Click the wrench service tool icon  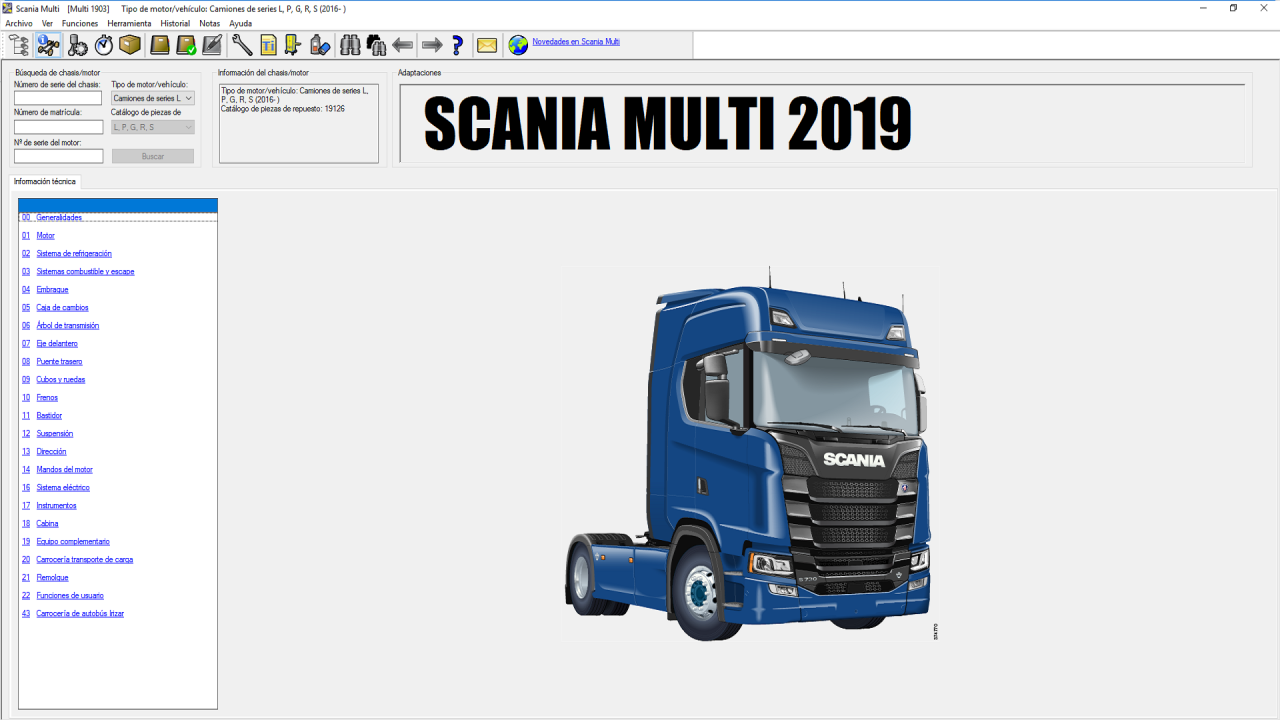click(240, 45)
